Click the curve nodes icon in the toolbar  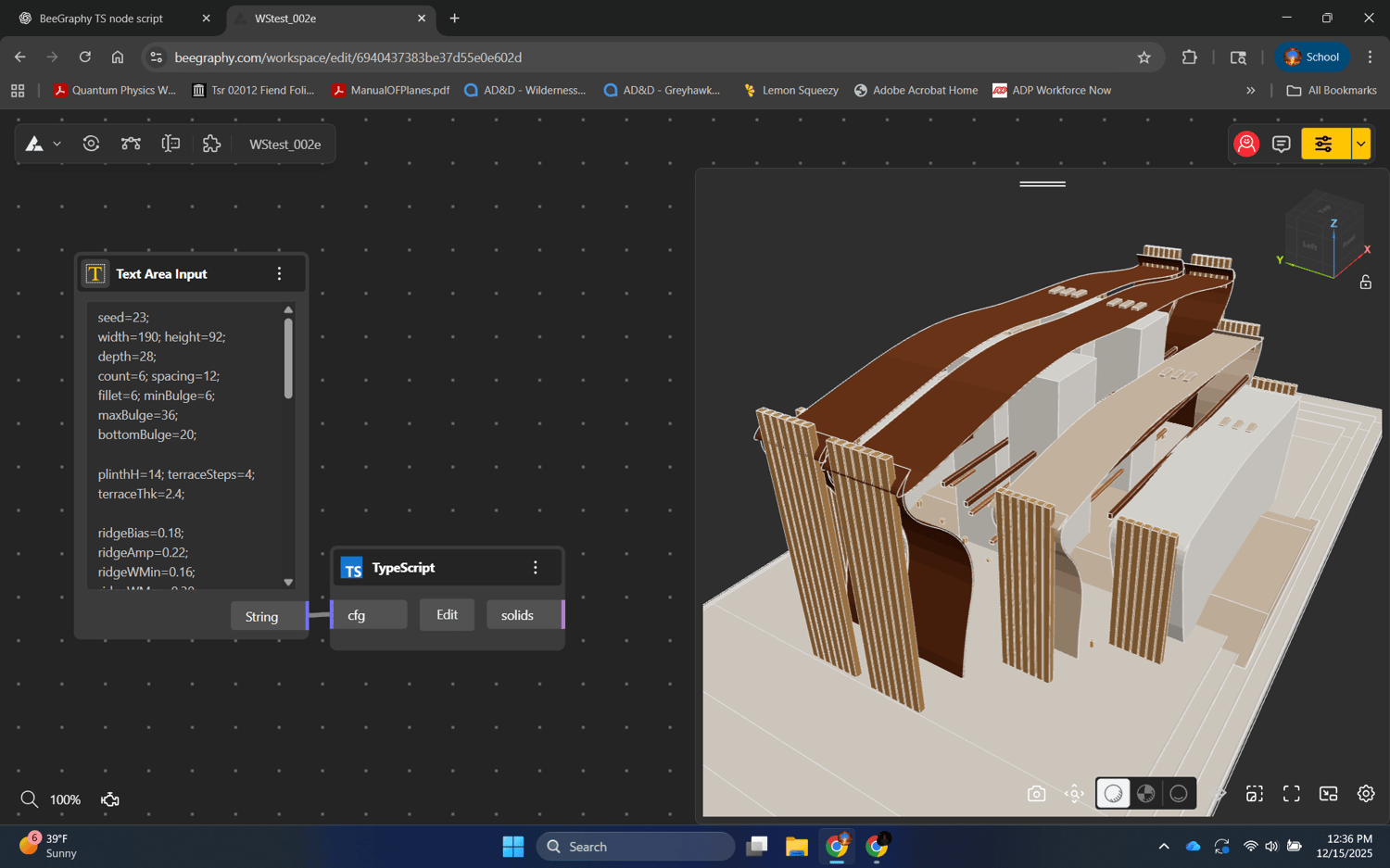[x=131, y=144]
